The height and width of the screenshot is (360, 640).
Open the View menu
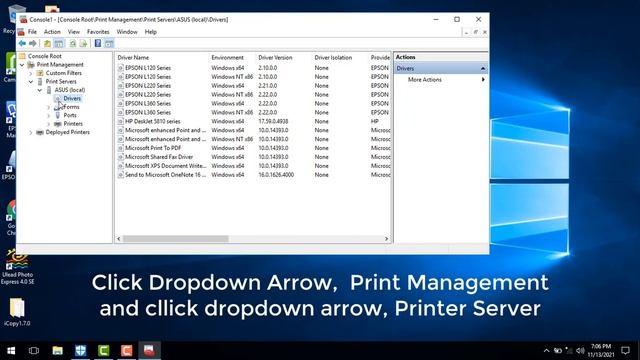tap(74, 32)
